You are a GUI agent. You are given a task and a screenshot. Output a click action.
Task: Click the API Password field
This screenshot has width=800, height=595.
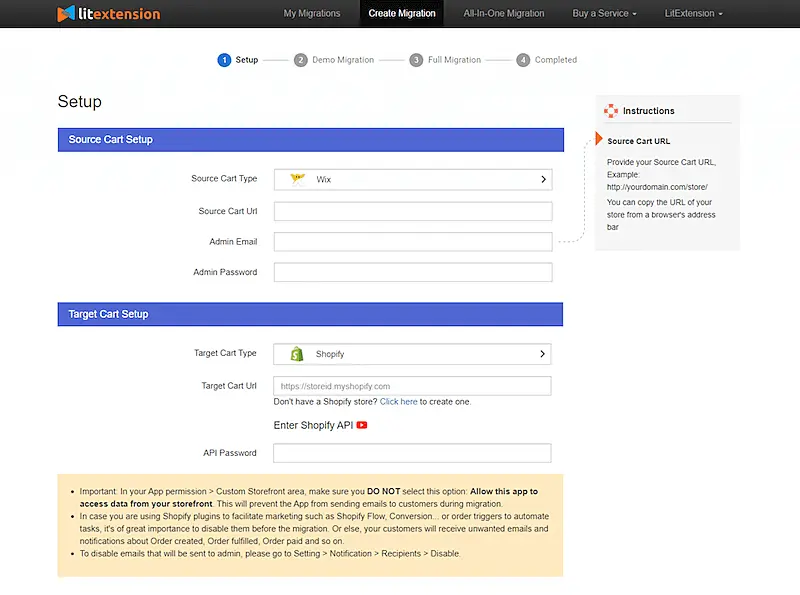(x=412, y=453)
